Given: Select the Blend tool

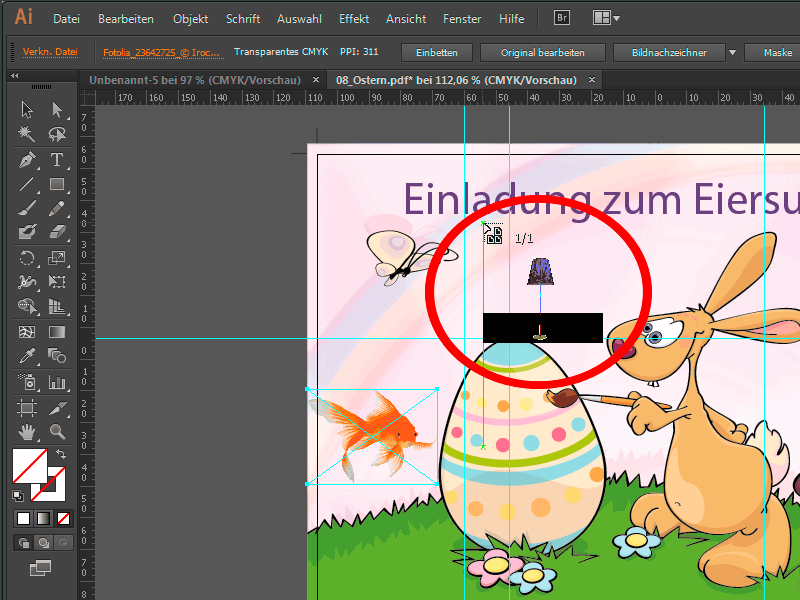Looking at the screenshot, I should pos(57,356).
